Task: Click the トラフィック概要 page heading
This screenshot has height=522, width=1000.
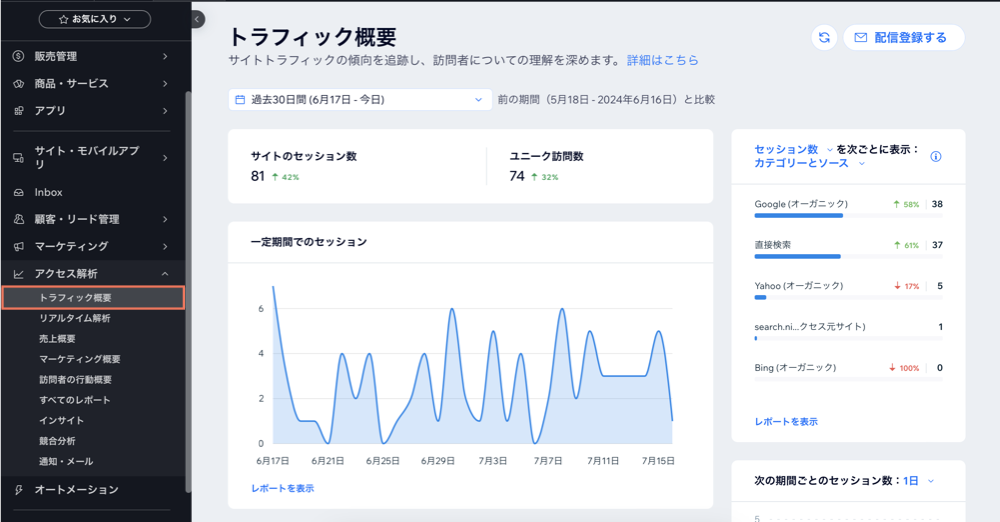Action: coord(312,36)
